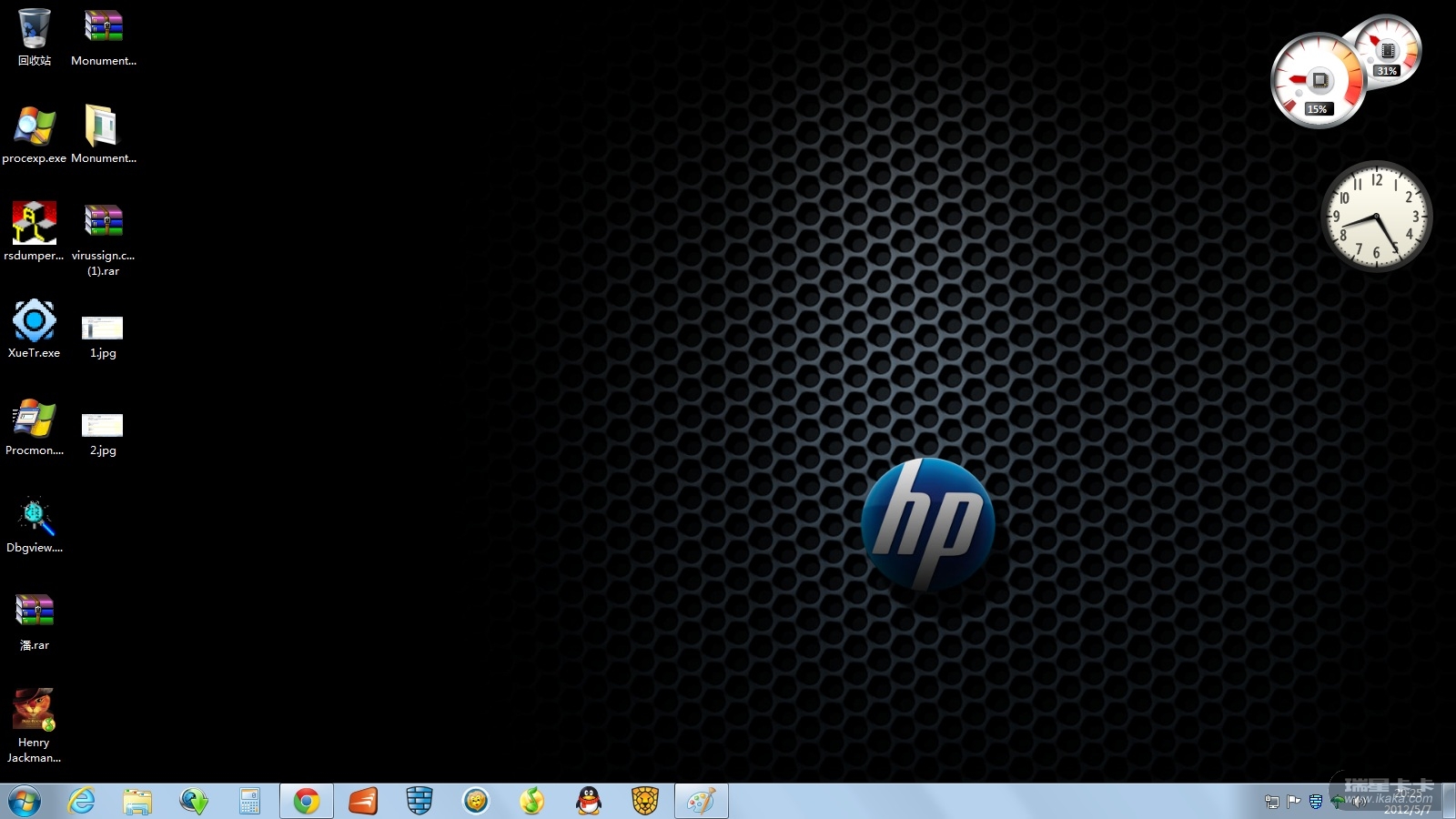Click the blue brick shield firewall taskbar icon
The height and width of the screenshot is (819, 1456).
tap(420, 802)
